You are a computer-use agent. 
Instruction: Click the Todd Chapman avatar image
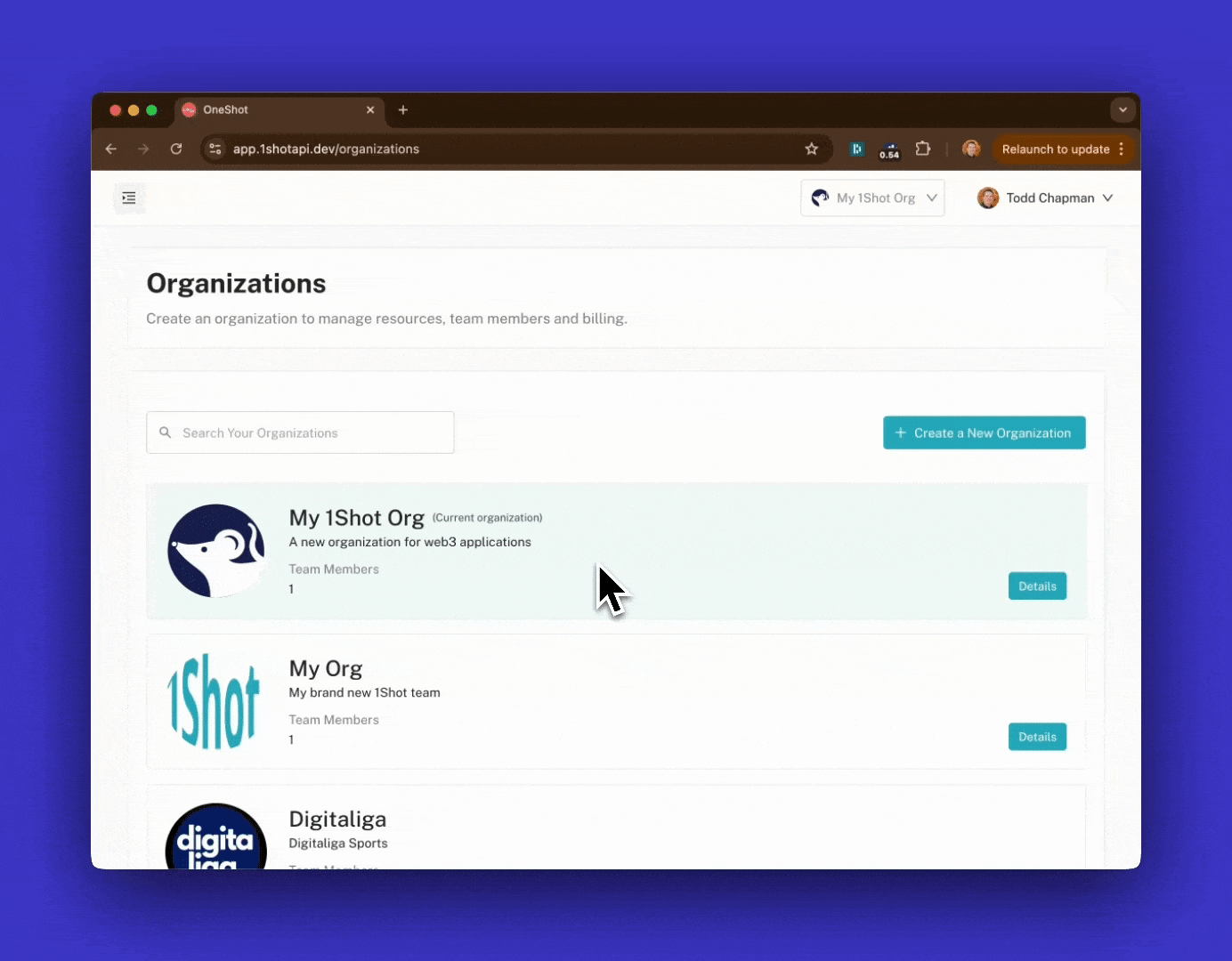pos(987,198)
